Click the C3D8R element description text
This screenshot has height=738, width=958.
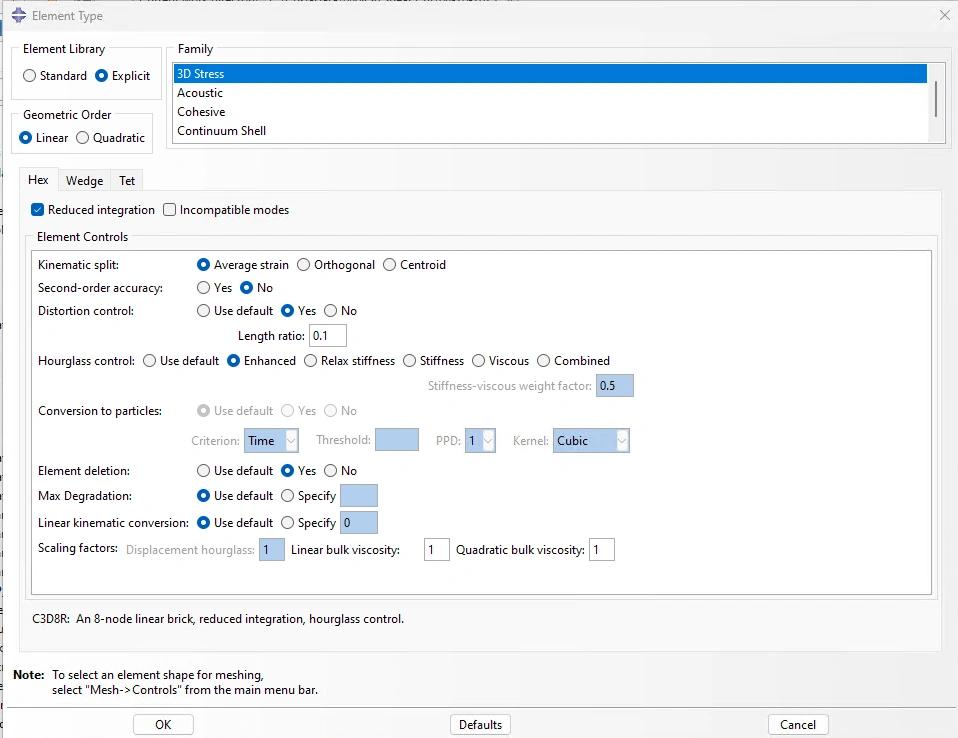tap(218, 619)
